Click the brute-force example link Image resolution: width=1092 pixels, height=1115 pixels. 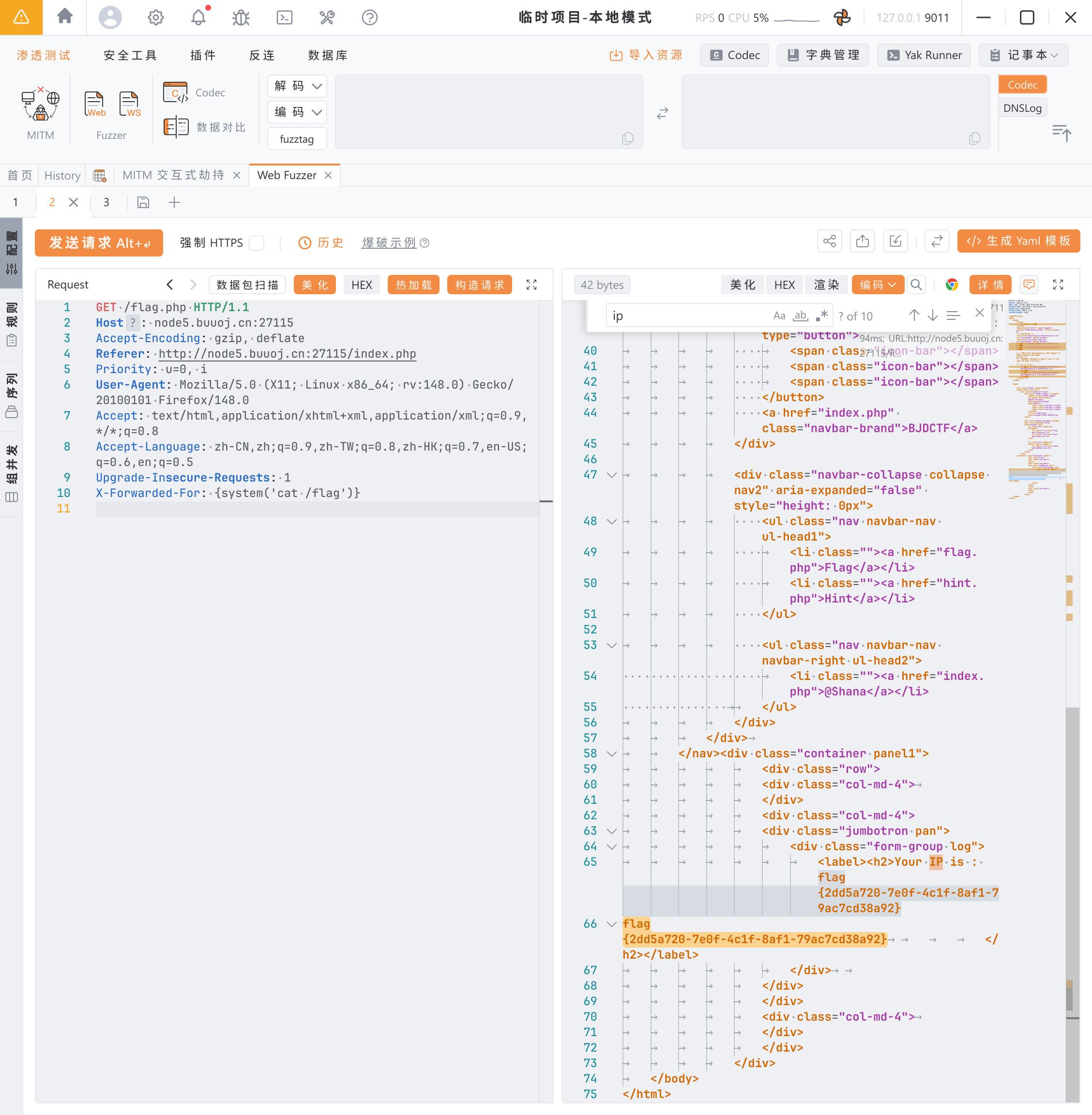(x=389, y=242)
